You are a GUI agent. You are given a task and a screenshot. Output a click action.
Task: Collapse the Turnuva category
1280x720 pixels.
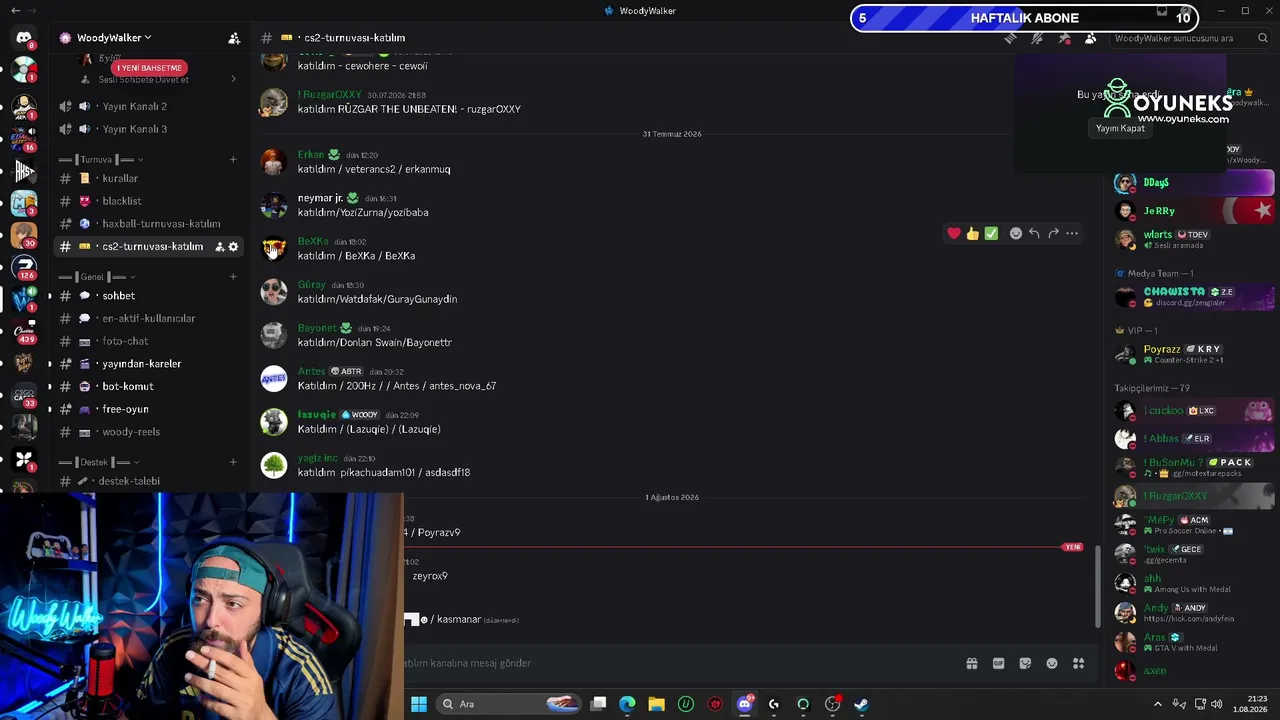click(100, 159)
